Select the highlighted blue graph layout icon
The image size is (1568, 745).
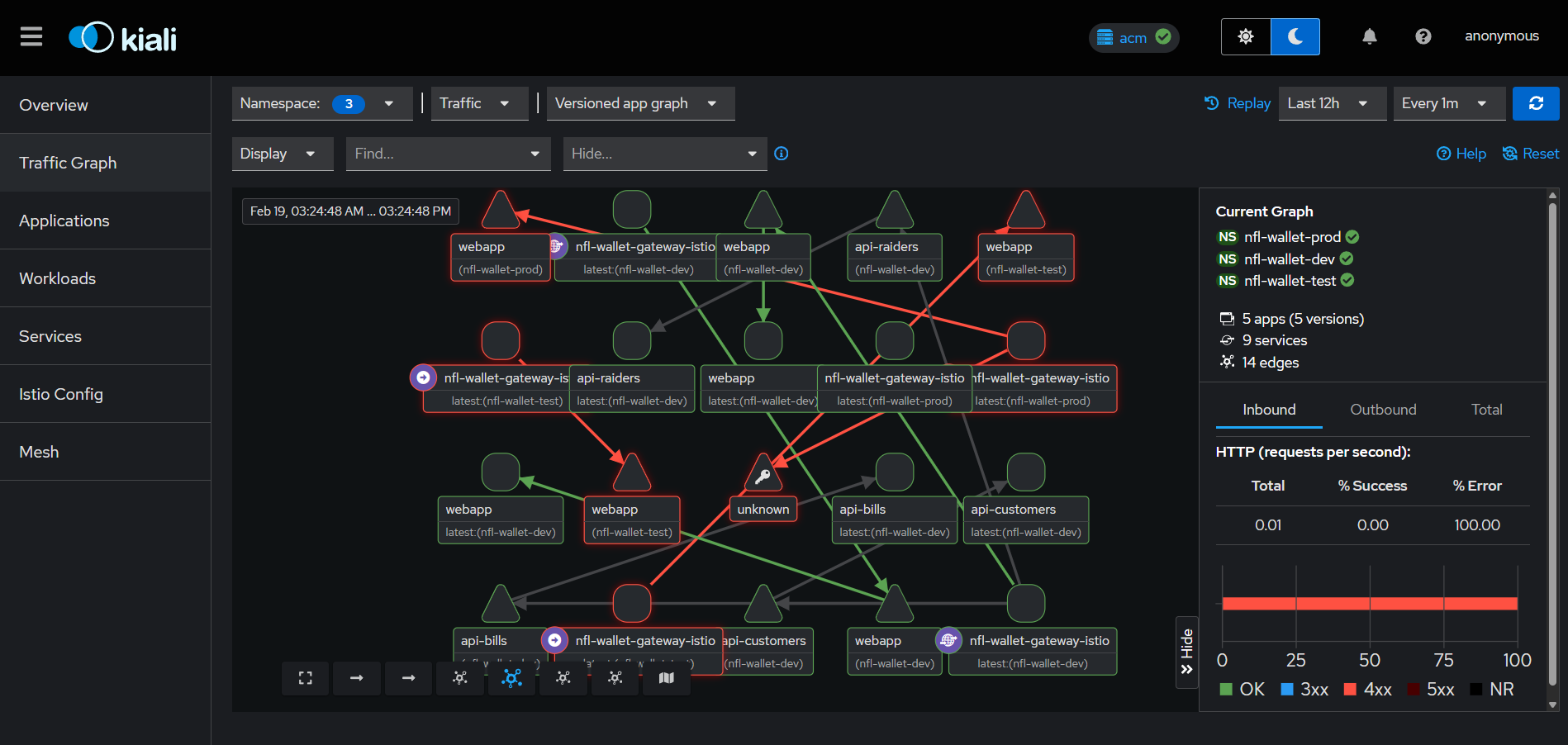[x=512, y=678]
